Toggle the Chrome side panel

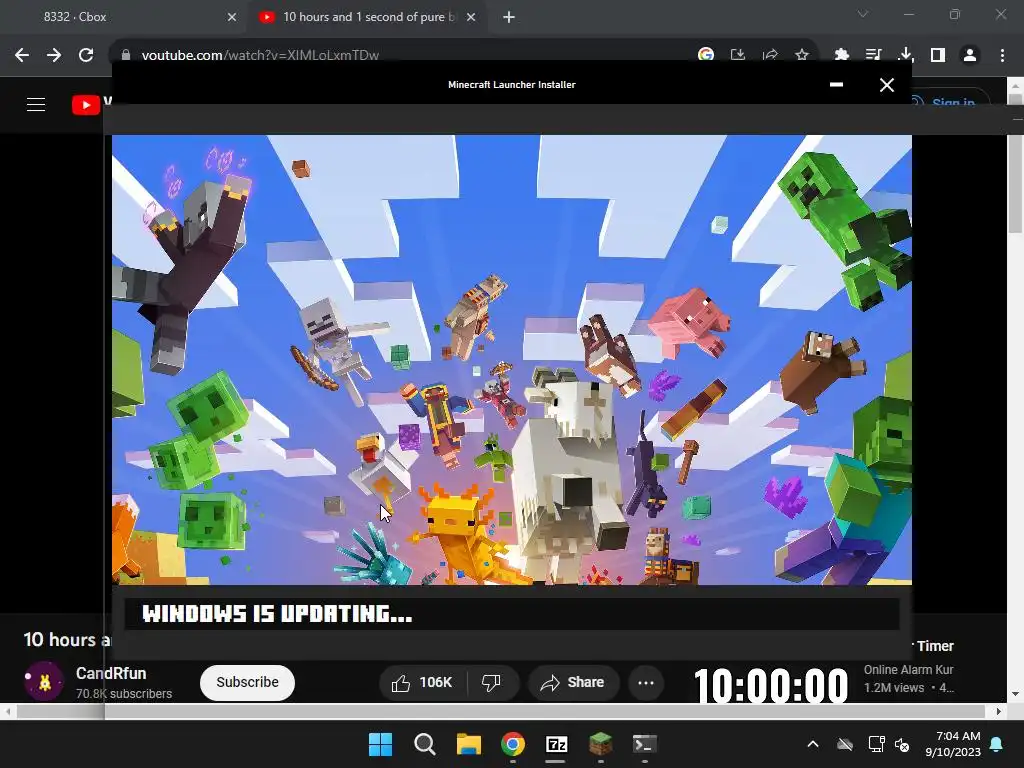938,55
